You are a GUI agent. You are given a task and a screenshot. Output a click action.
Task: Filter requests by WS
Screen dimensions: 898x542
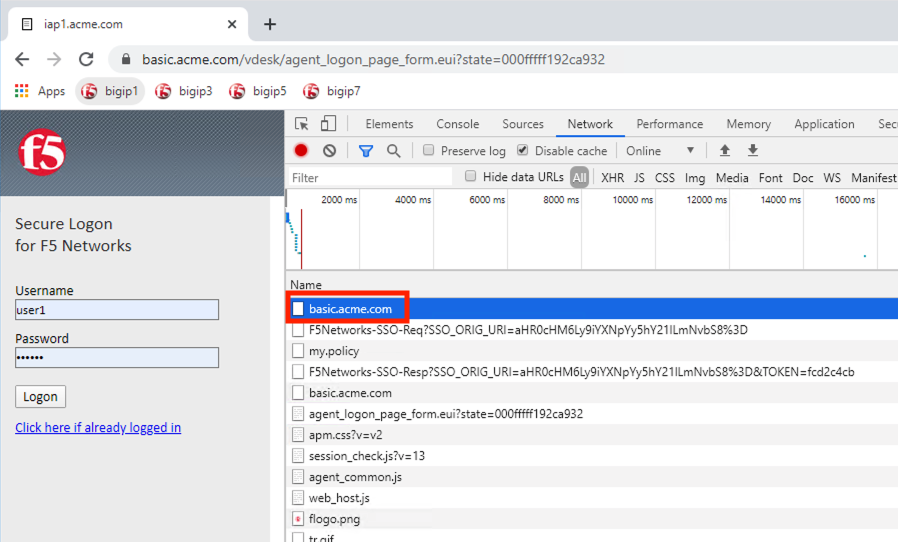tap(832, 178)
